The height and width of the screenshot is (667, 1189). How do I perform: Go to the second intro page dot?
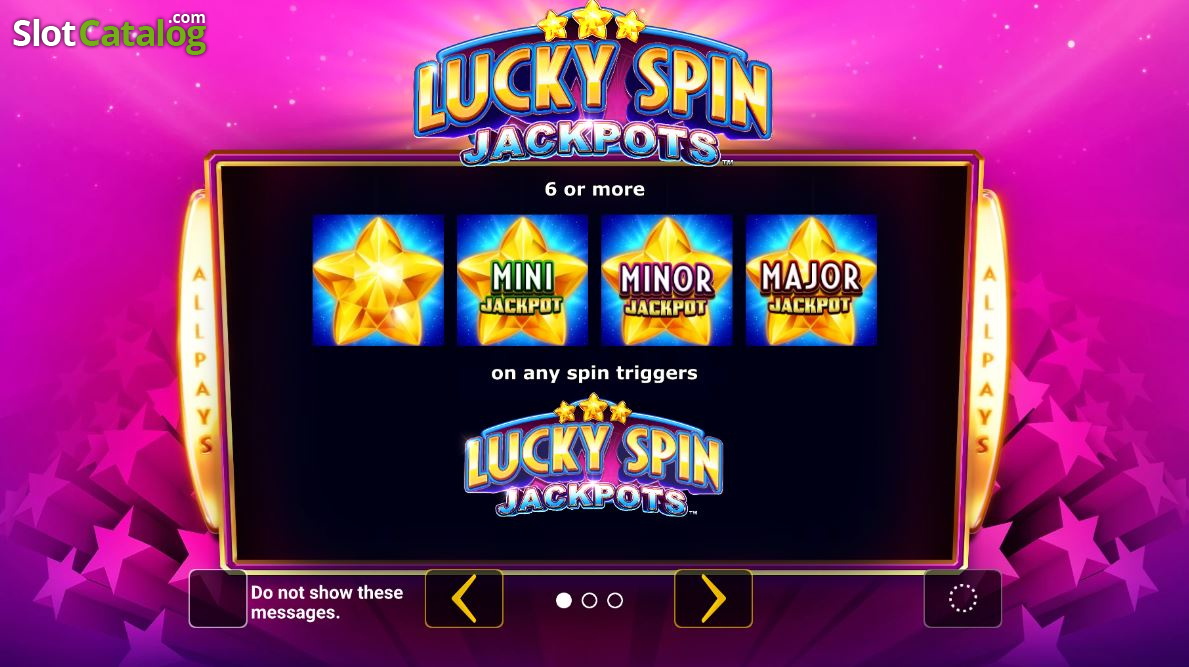click(x=589, y=600)
